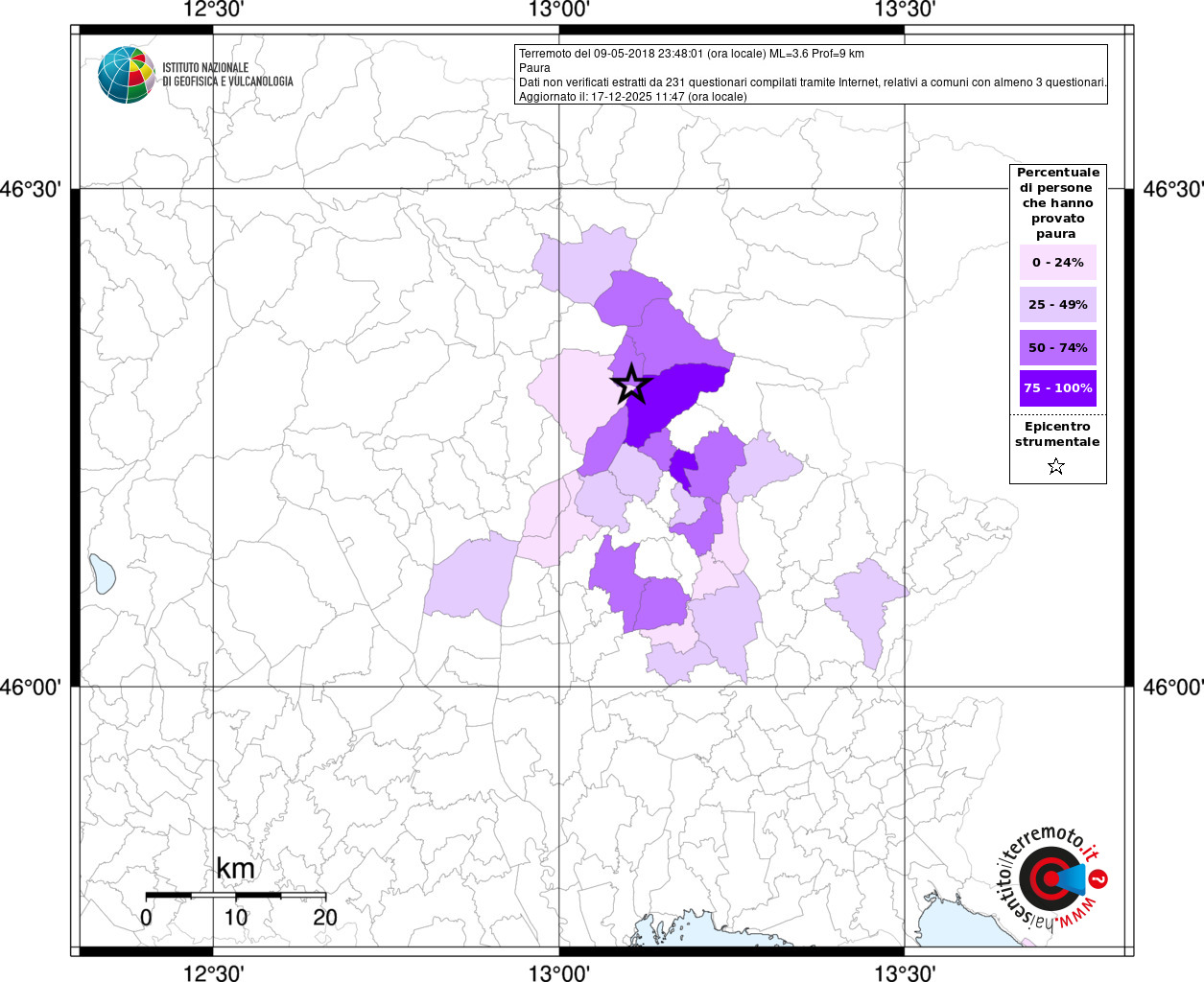Click the red question mark circle icon
The height and width of the screenshot is (982, 1204).
[1099, 879]
